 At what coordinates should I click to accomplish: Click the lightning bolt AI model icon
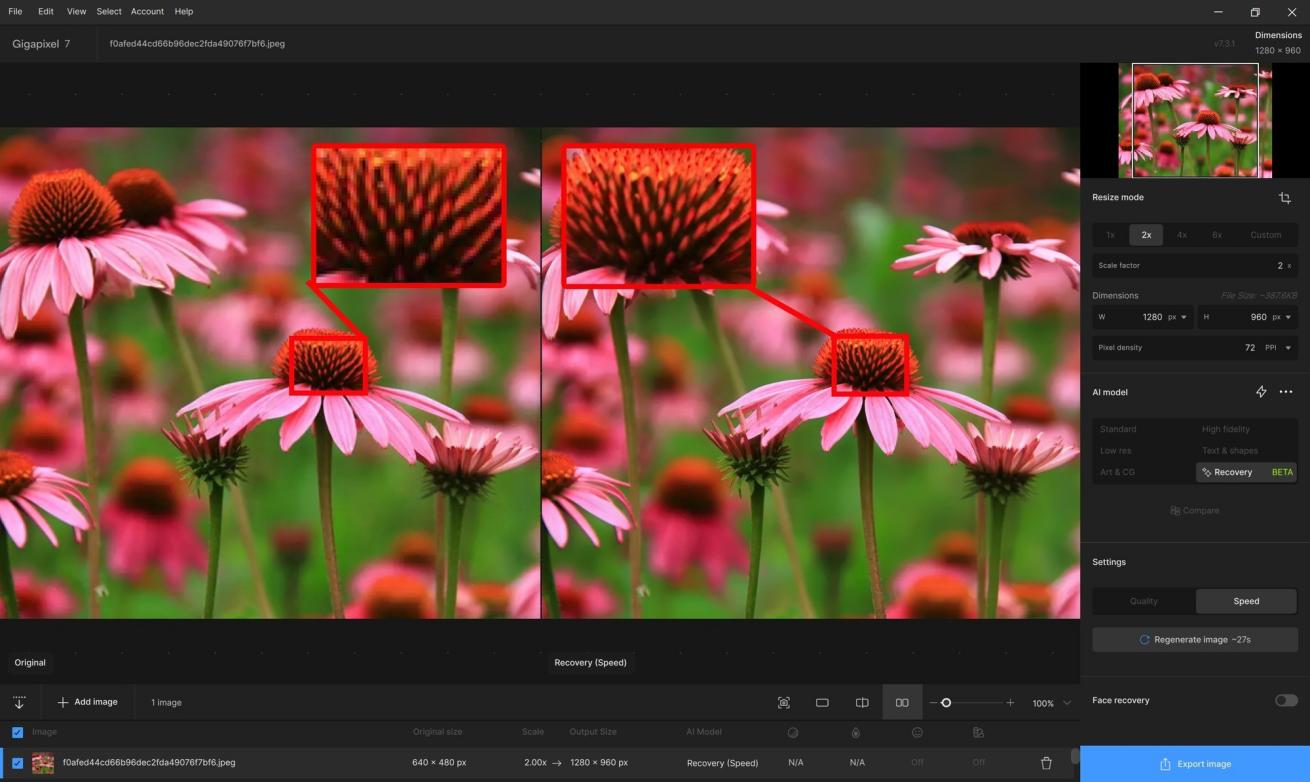[x=1261, y=392]
